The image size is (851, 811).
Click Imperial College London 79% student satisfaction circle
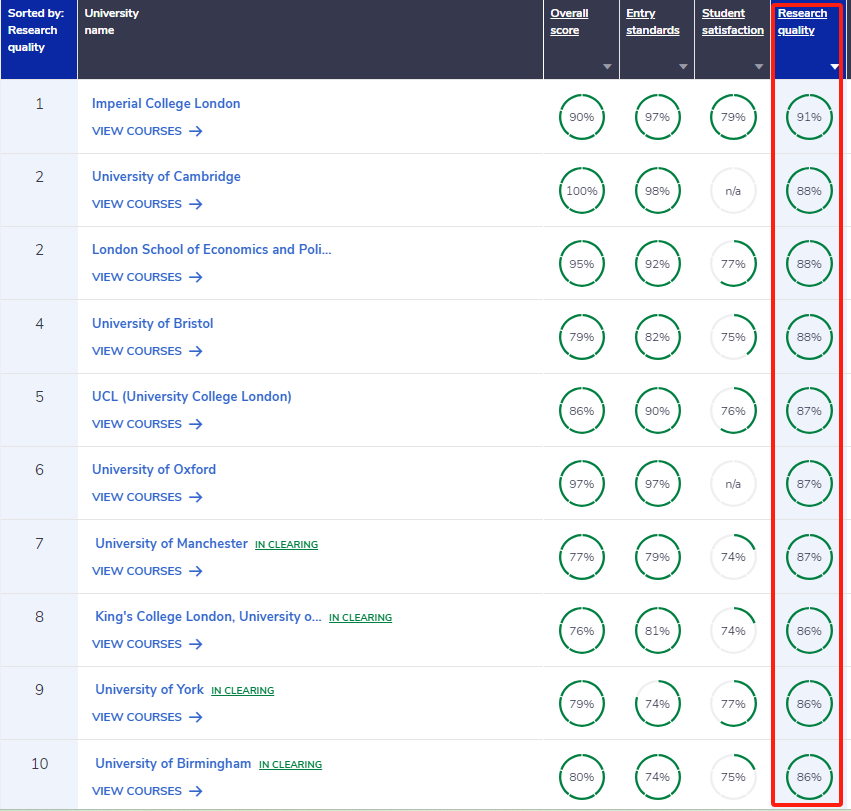[x=733, y=117]
